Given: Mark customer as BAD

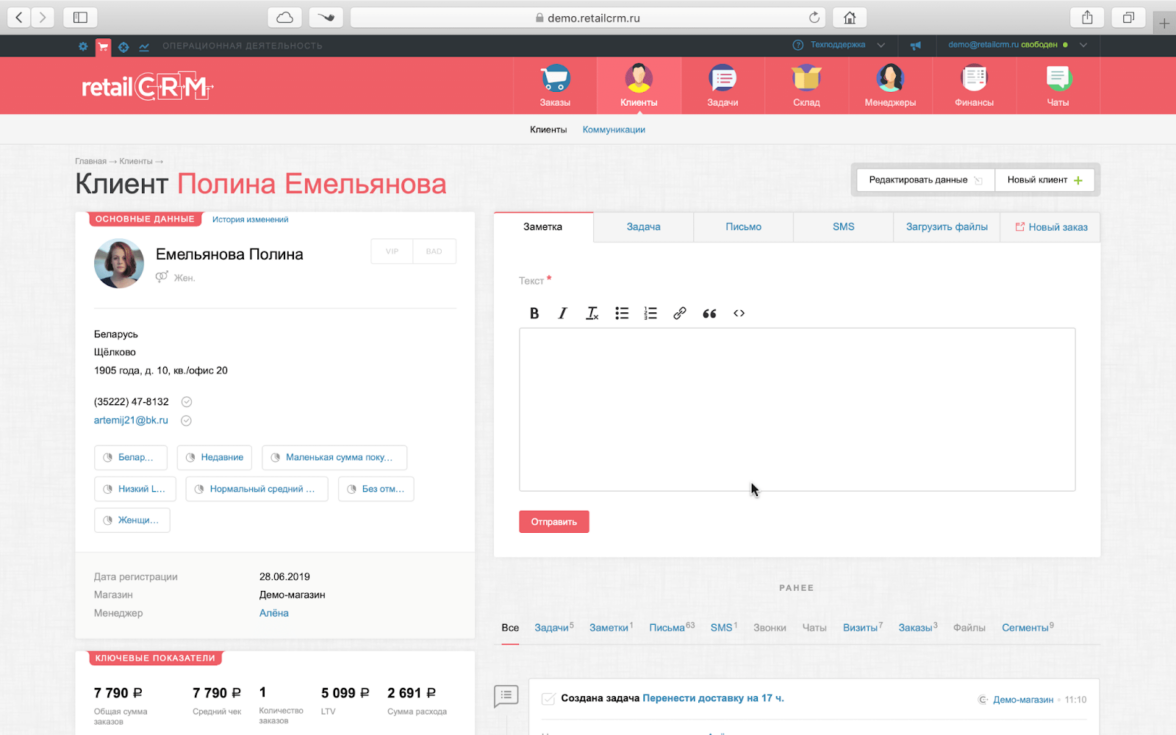Looking at the screenshot, I should [x=434, y=251].
